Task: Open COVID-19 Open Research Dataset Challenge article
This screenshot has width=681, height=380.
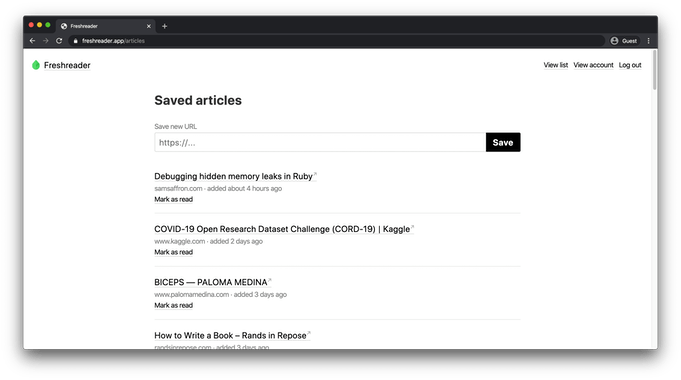Action: click(x=284, y=229)
